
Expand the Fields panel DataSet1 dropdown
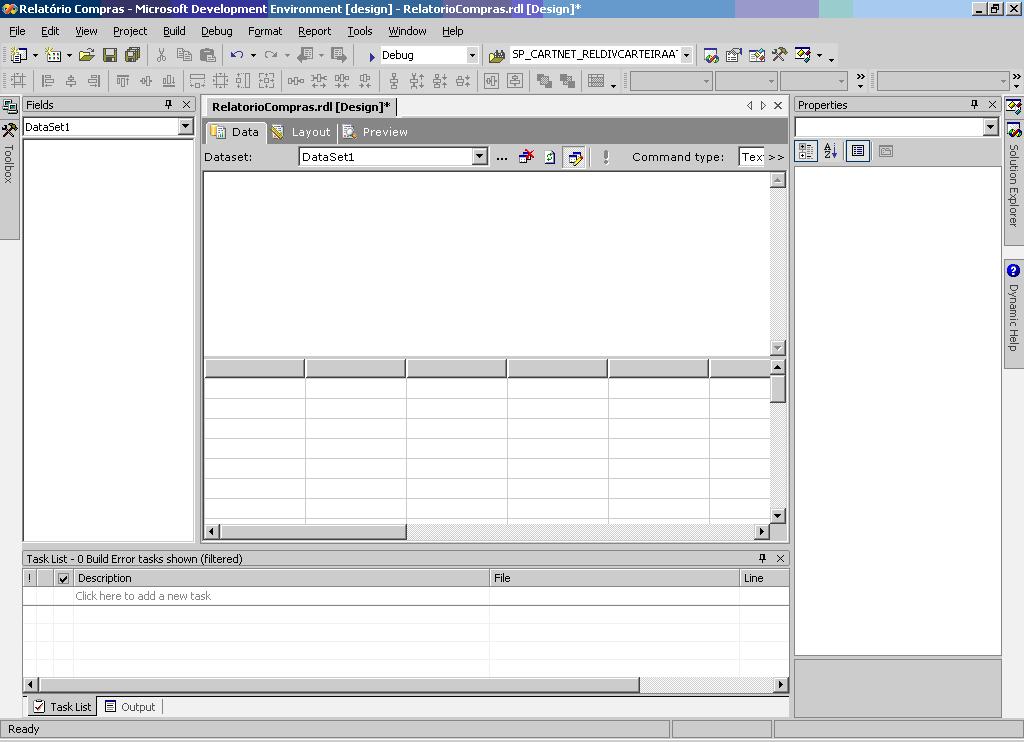coord(185,127)
